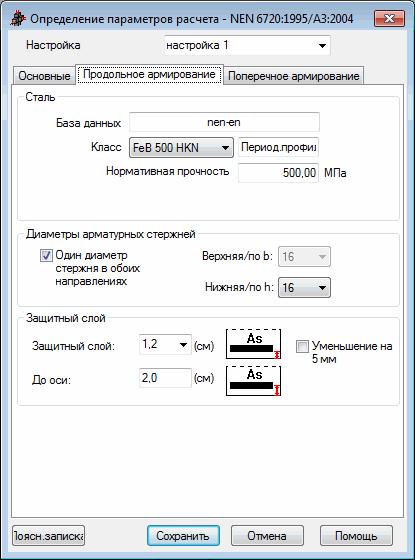Close the dialog with the red X button
The width and height of the screenshot is (415, 560).
(389, 18)
